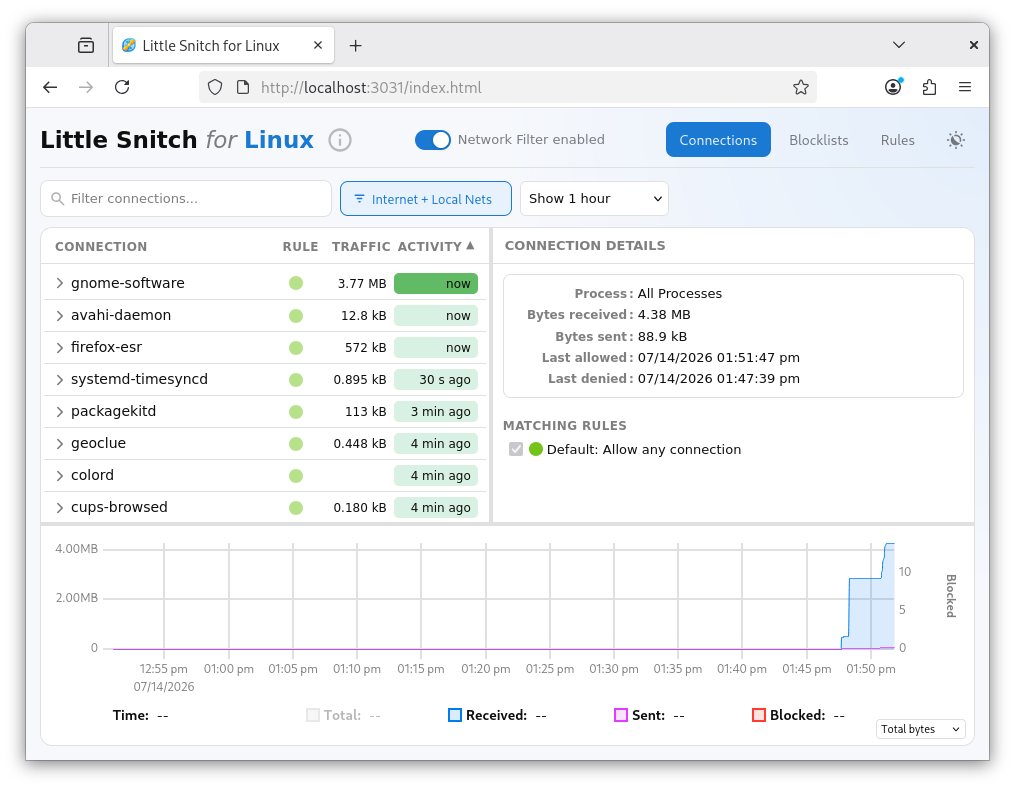Open the tab overview icon
1015x789 pixels.
[86, 45]
